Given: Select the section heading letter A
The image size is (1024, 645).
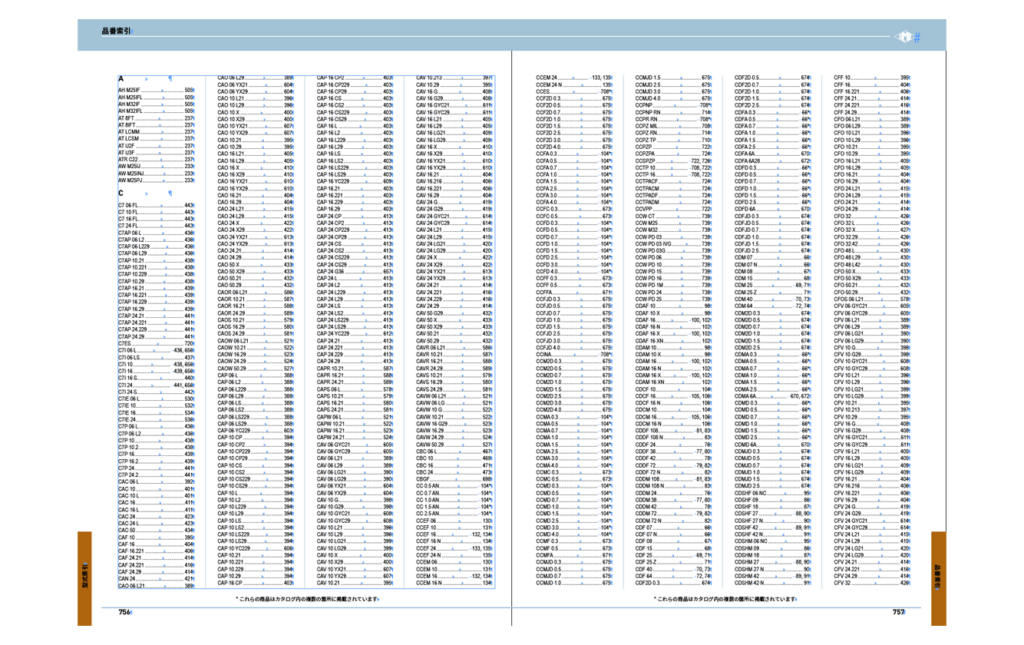Looking at the screenshot, I should point(121,78).
